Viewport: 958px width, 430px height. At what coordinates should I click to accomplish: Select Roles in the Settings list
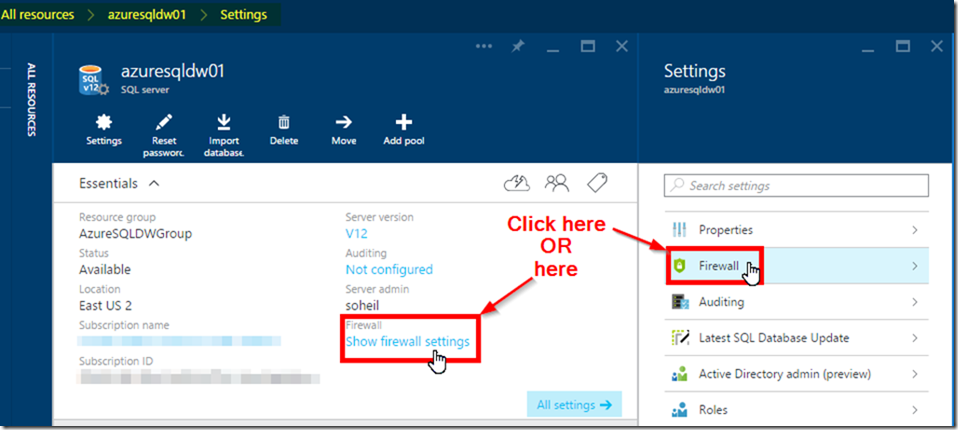(797, 410)
